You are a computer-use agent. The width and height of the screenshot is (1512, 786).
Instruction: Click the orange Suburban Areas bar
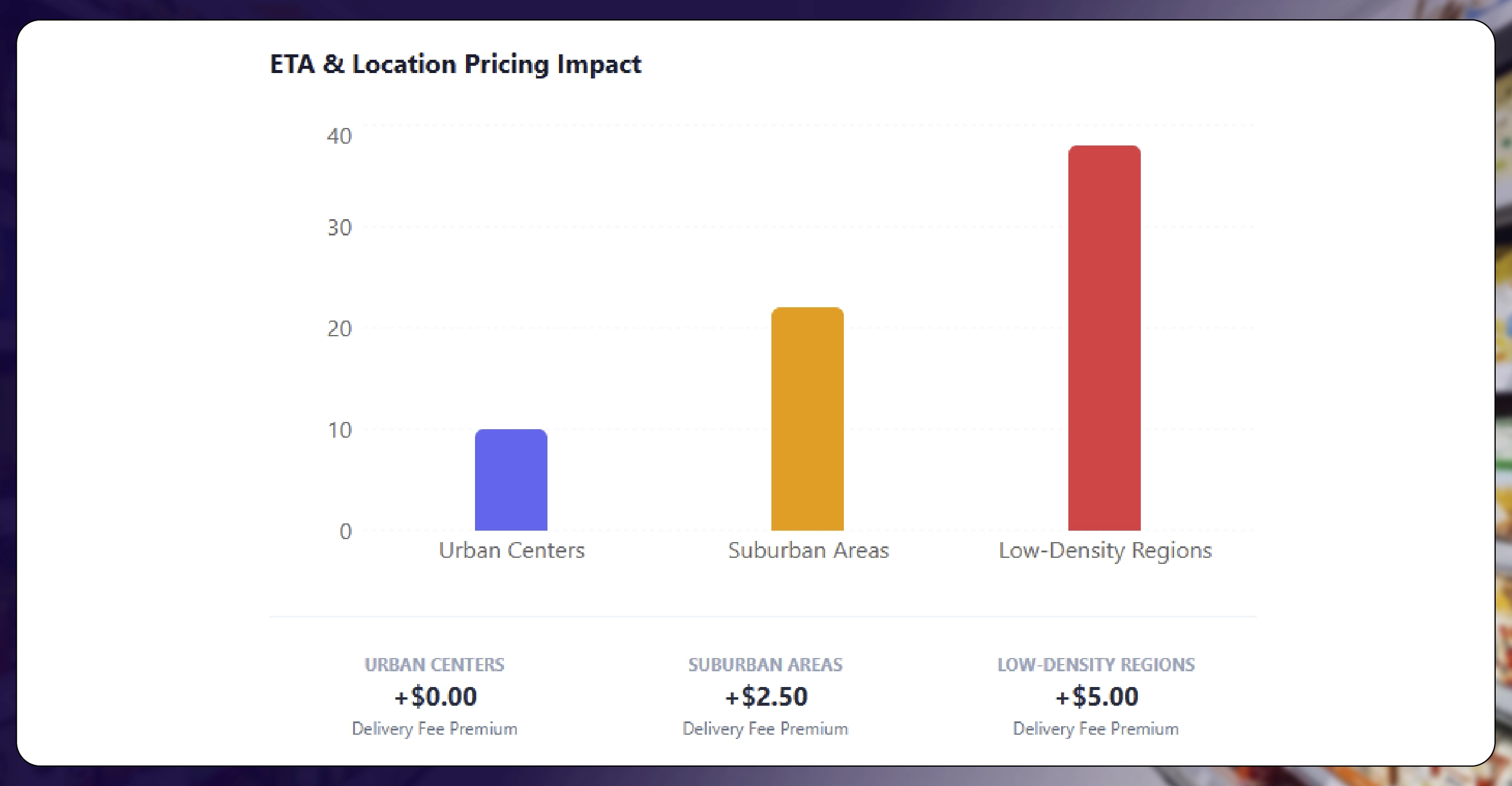click(807, 419)
